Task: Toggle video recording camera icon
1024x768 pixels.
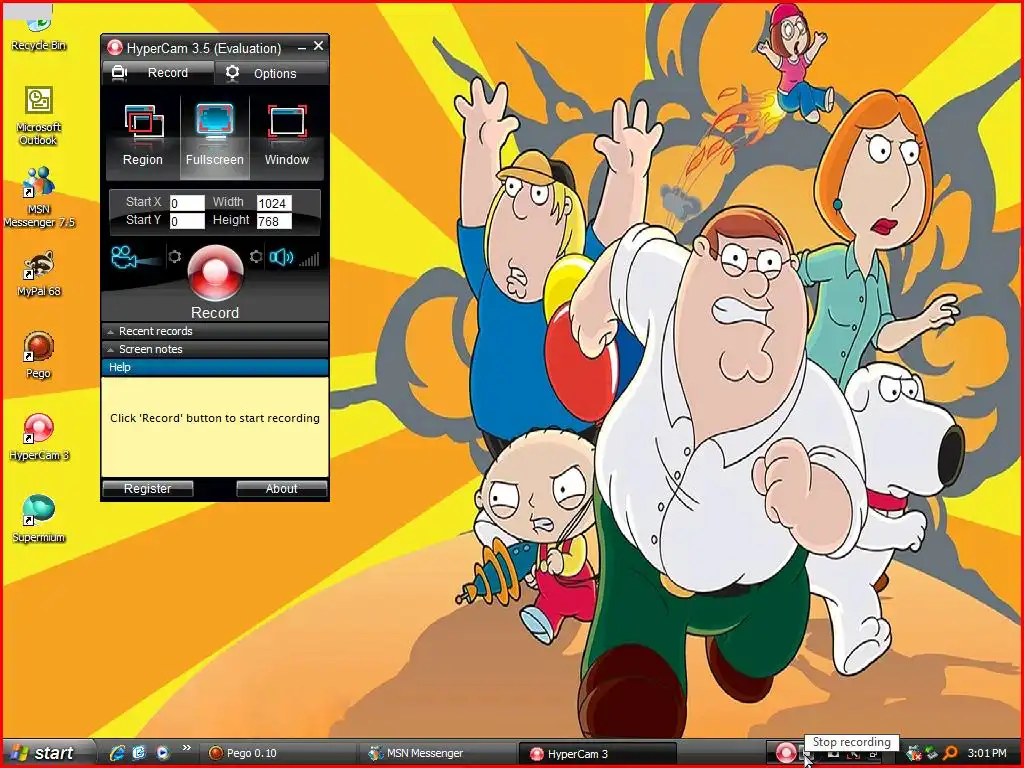Action: (124, 257)
